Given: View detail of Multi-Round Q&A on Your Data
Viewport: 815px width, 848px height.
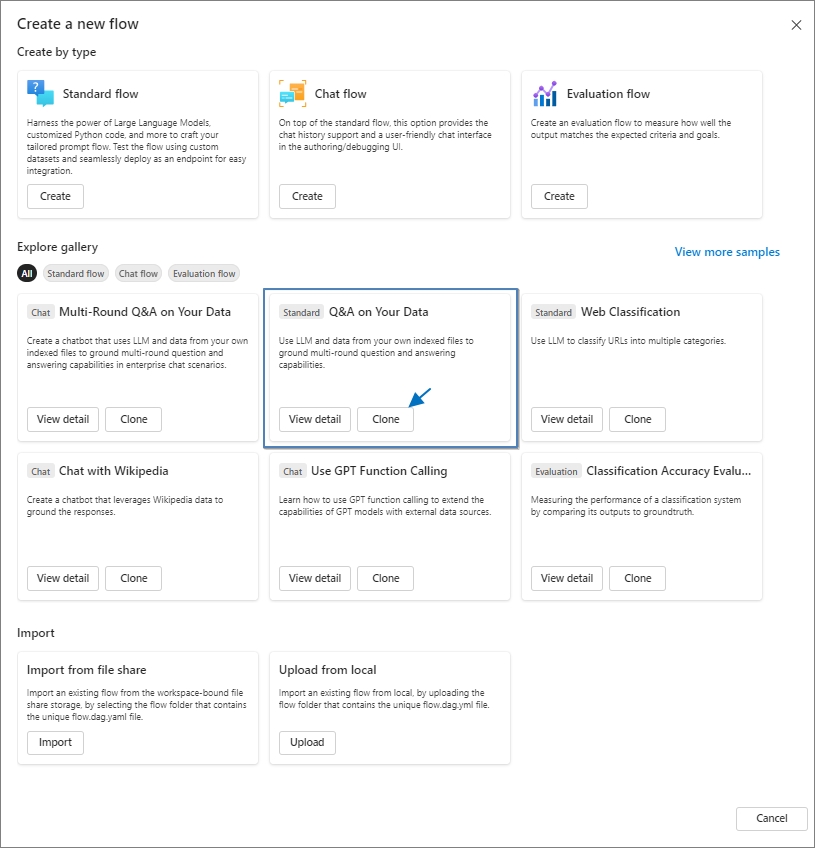Looking at the screenshot, I should coord(63,420).
